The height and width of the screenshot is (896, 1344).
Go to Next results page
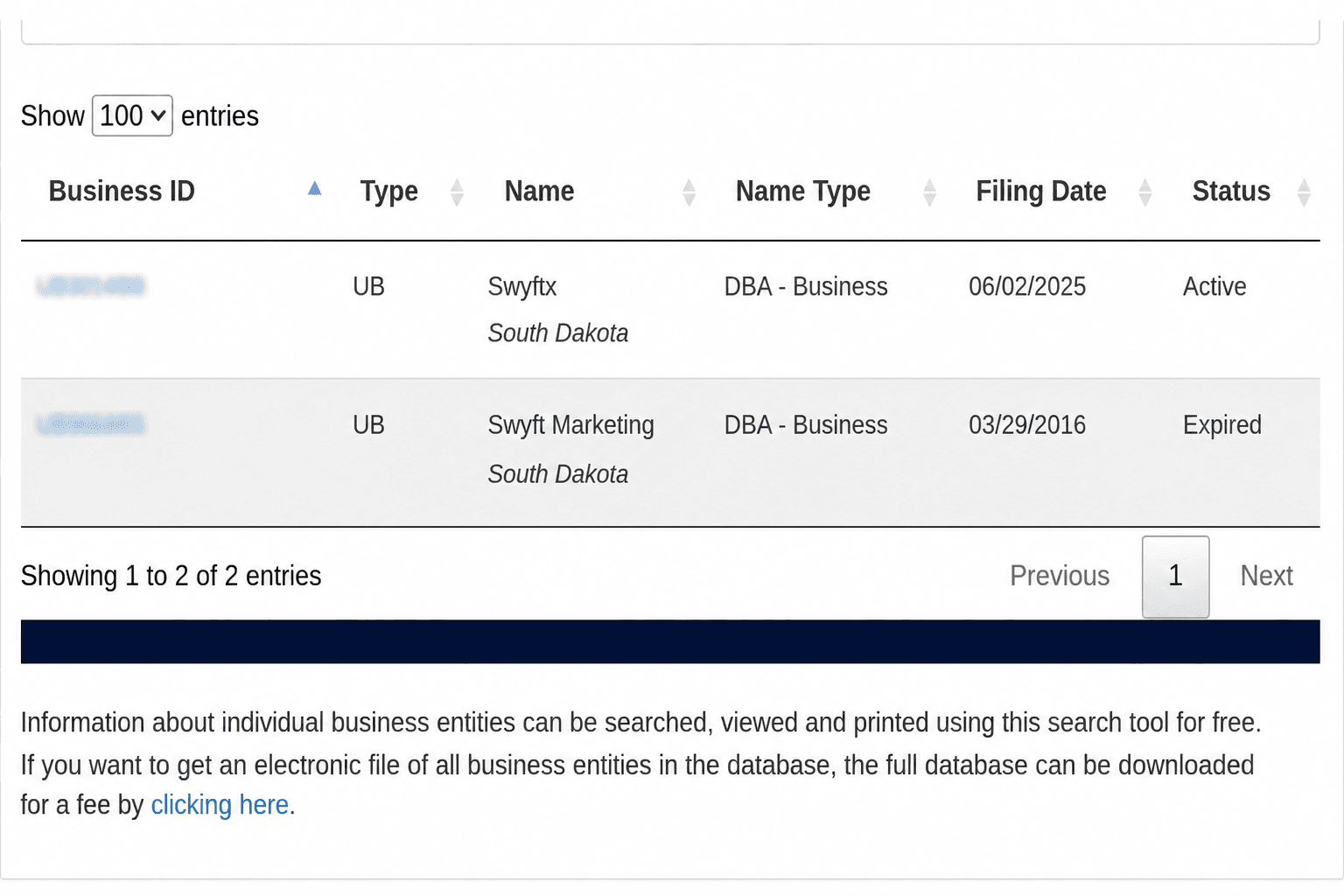pos(1266,576)
